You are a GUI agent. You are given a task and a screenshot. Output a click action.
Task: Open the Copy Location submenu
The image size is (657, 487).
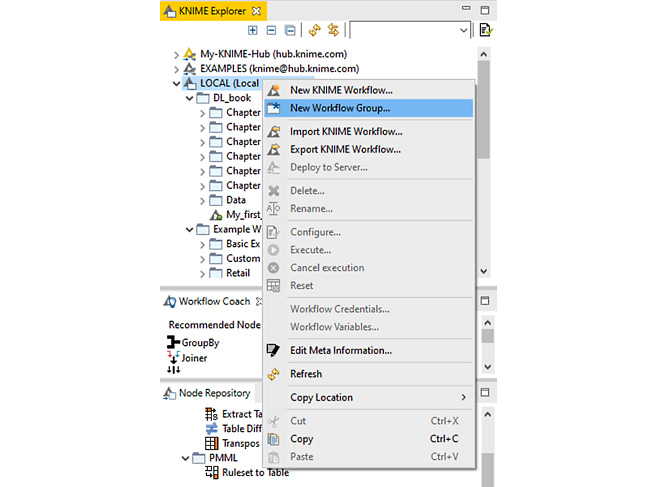pyautogui.click(x=369, y=397)
